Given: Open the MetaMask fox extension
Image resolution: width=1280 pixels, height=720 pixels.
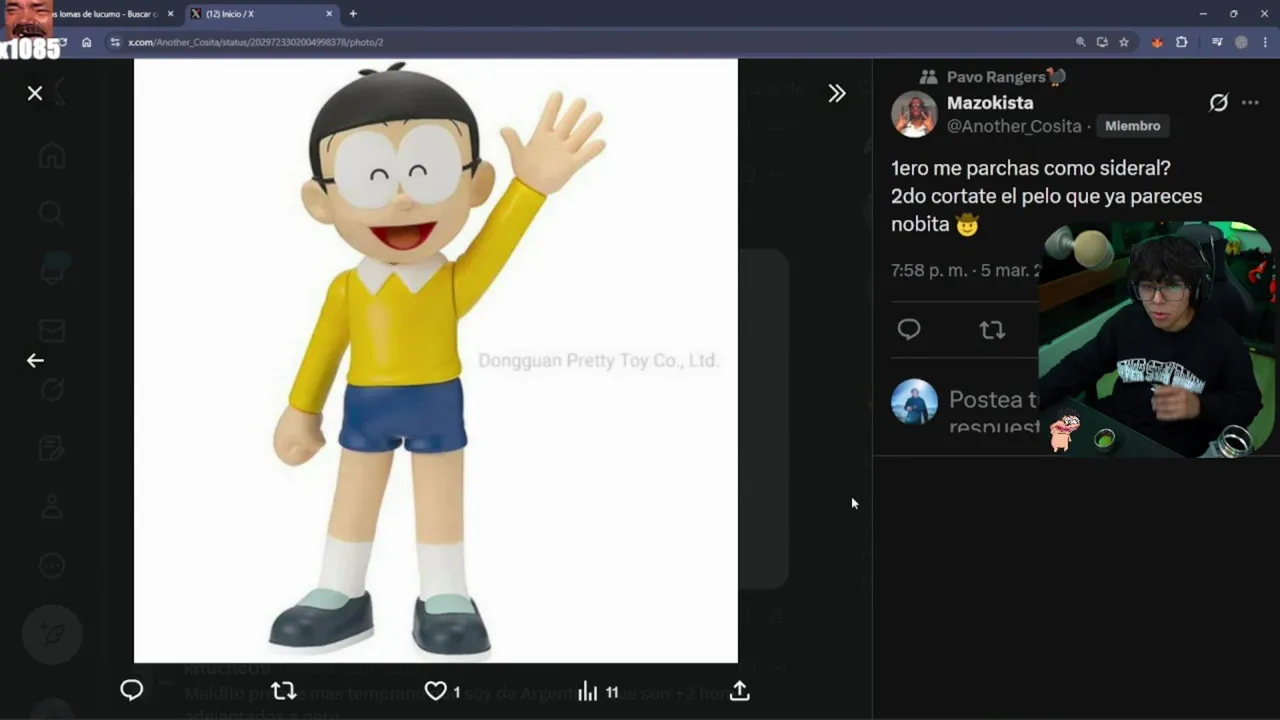Looking at the screenshot, I should 1158,42.
